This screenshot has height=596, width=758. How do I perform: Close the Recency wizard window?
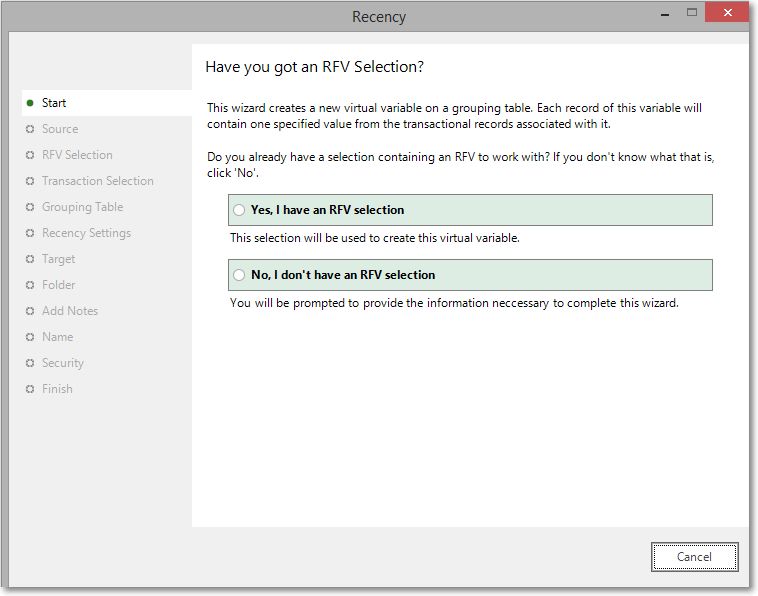(727, 13)
